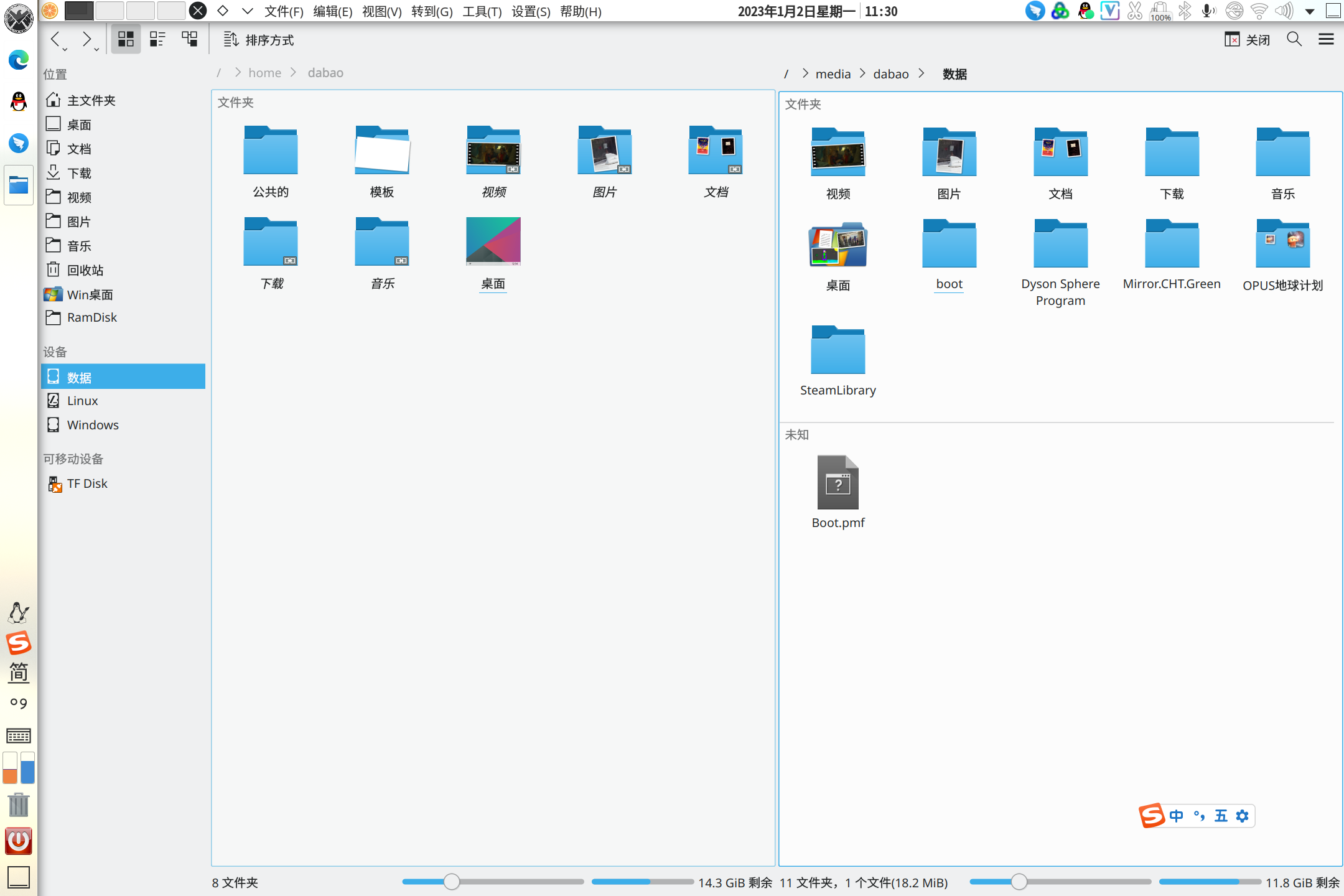
Task: Navigate to home via the breadcrumb
Action: [264, 72]
